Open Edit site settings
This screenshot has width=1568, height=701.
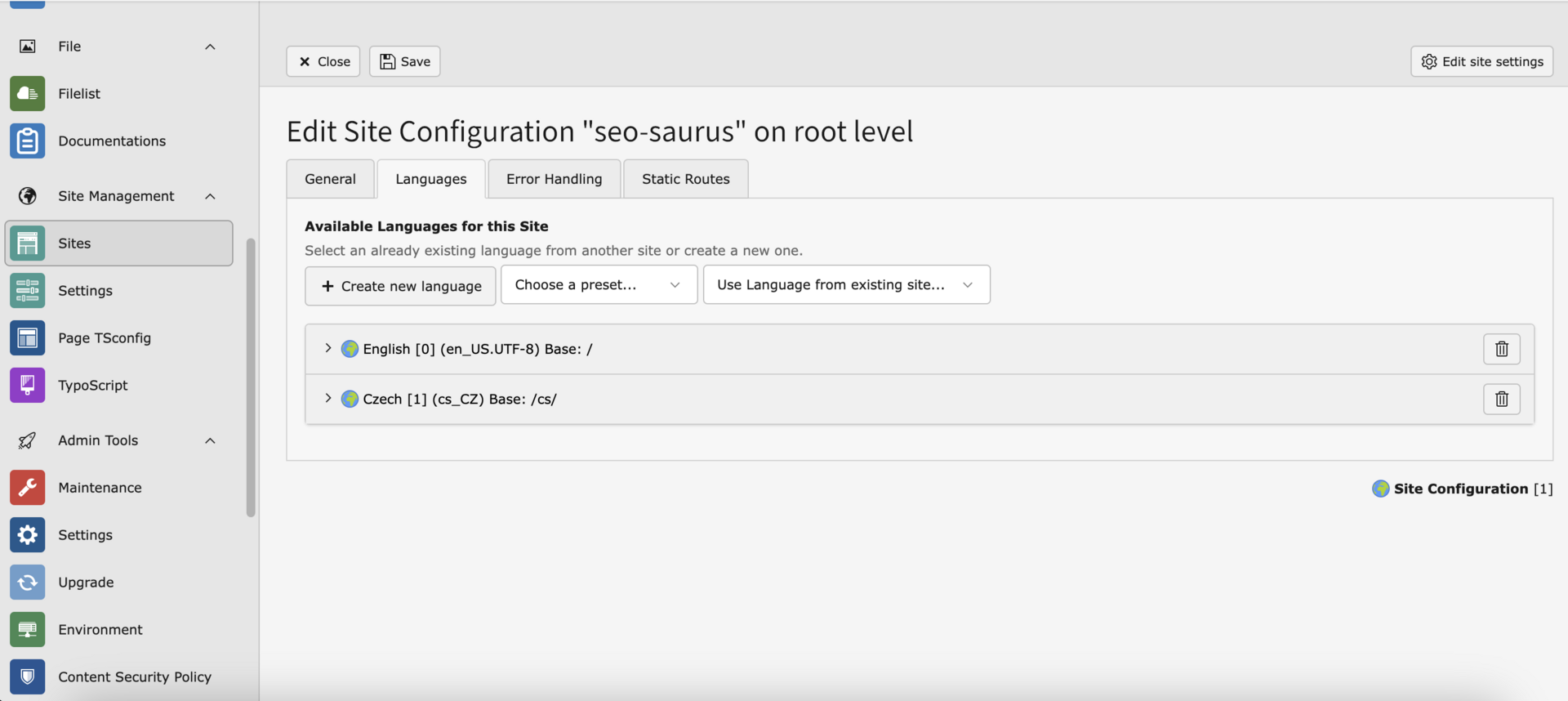tap(1481, 61)
